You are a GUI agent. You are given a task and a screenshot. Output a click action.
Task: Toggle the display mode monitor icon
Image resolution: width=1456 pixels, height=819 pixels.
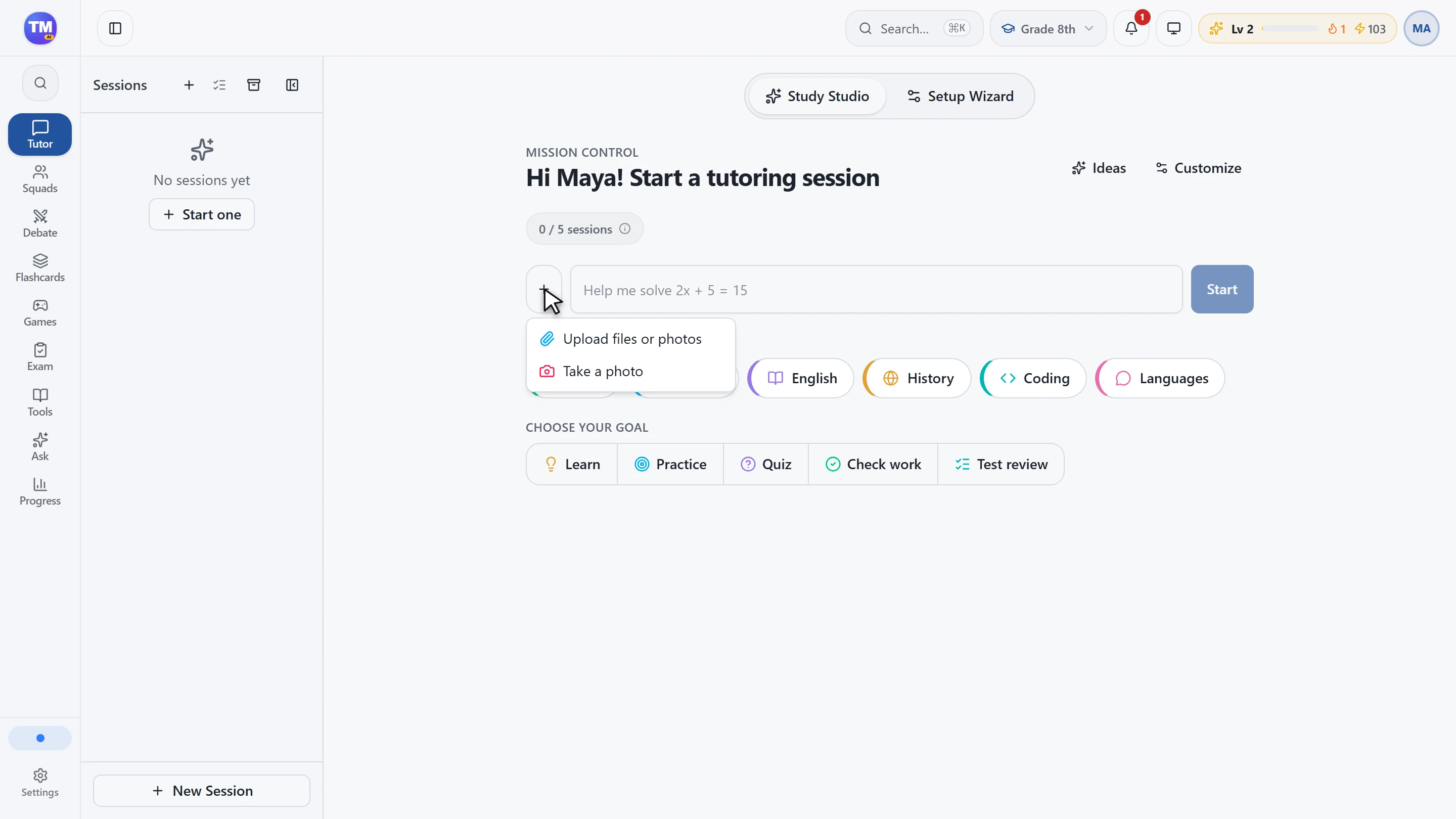point(1173,28)
